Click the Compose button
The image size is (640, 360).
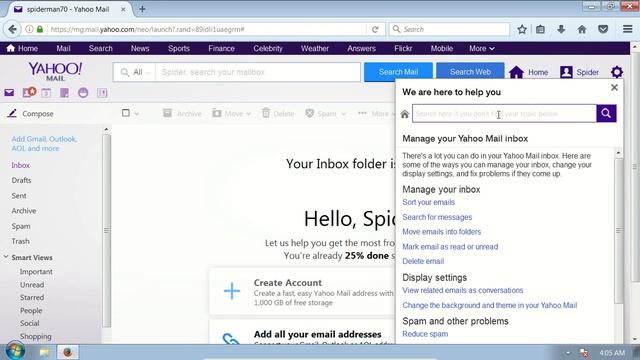click(30, 113)
